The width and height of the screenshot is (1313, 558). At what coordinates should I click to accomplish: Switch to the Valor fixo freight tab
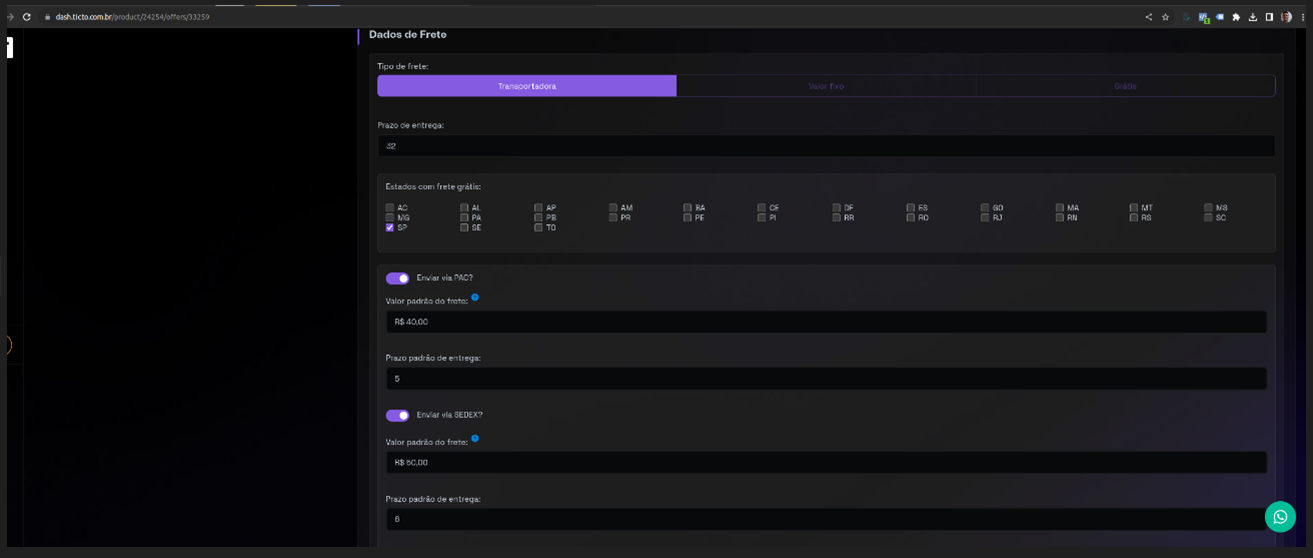click(x=826, y=86)
